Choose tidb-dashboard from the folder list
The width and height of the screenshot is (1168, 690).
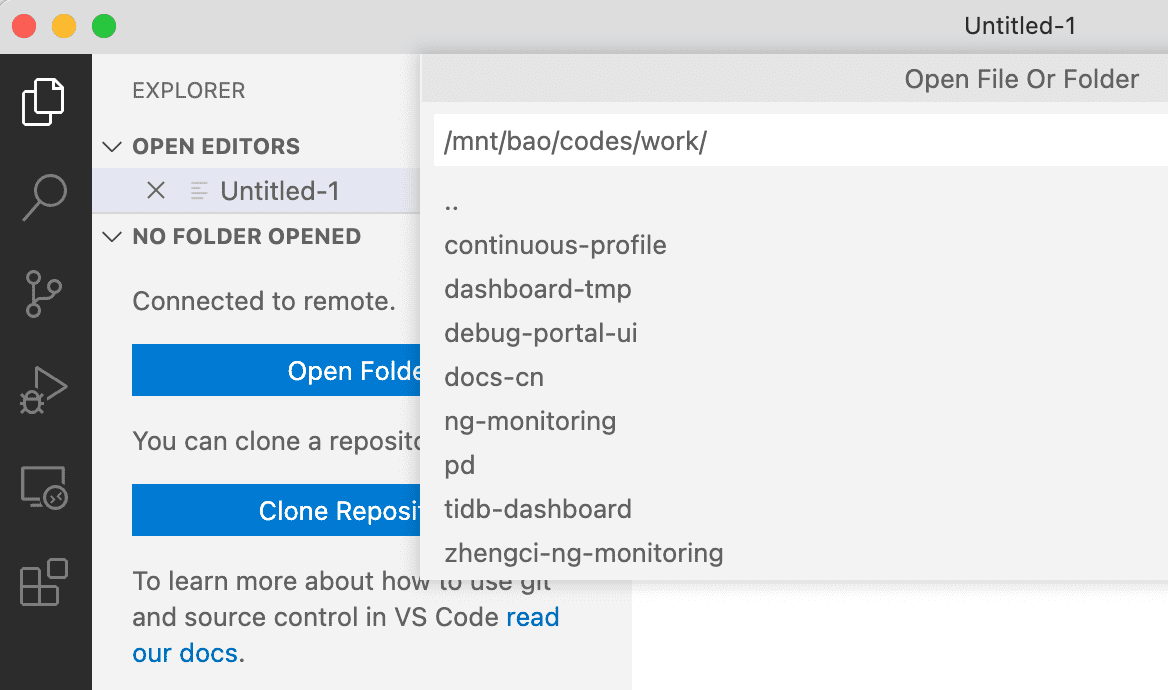coord(538,509)
